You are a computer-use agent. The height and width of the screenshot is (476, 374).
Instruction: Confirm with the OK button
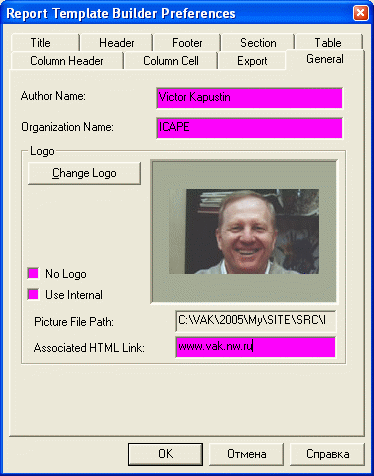165,454
